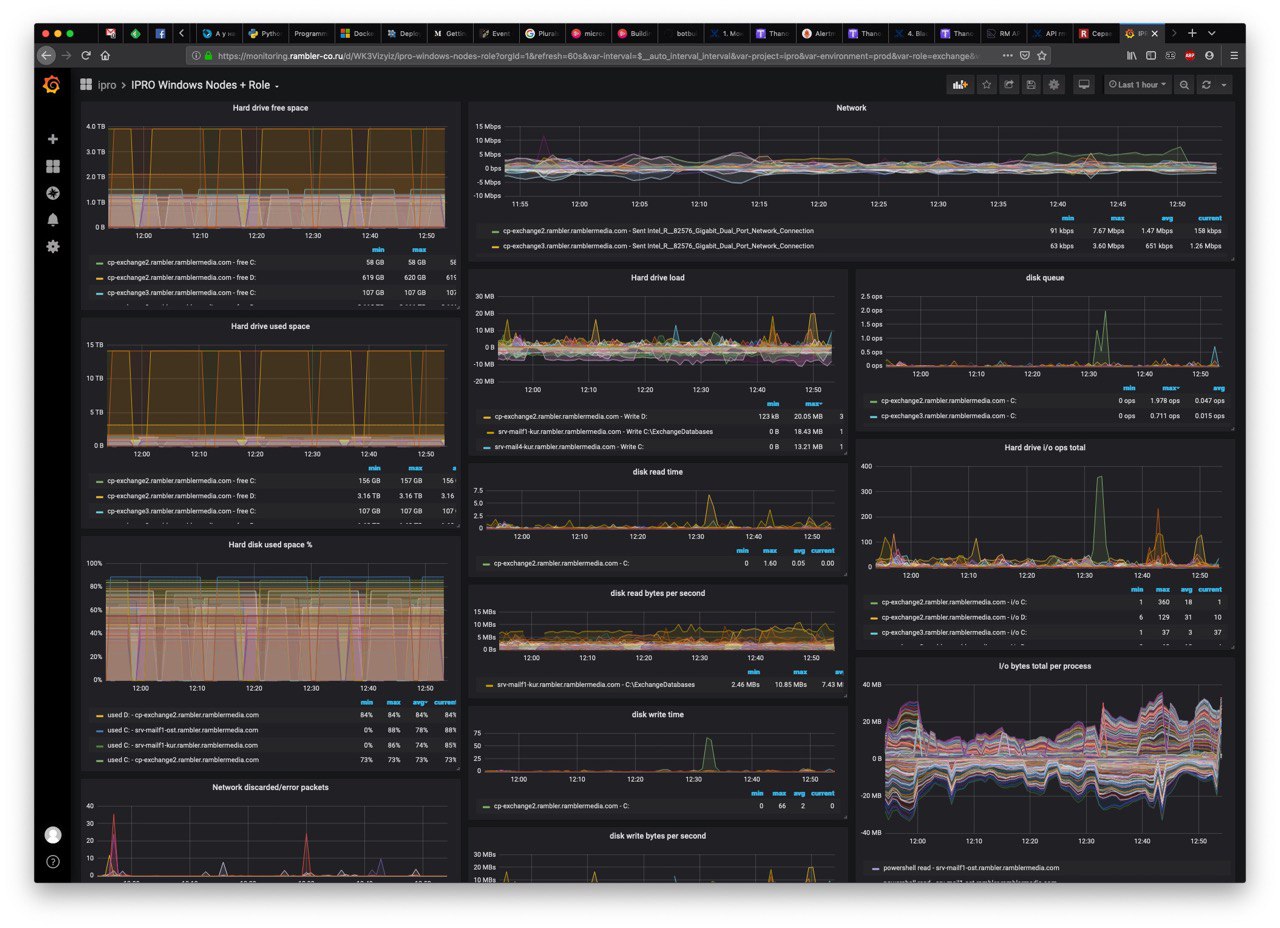
Task: Open the Dashboards icon in the left sidebar
Action: [53, 166]
